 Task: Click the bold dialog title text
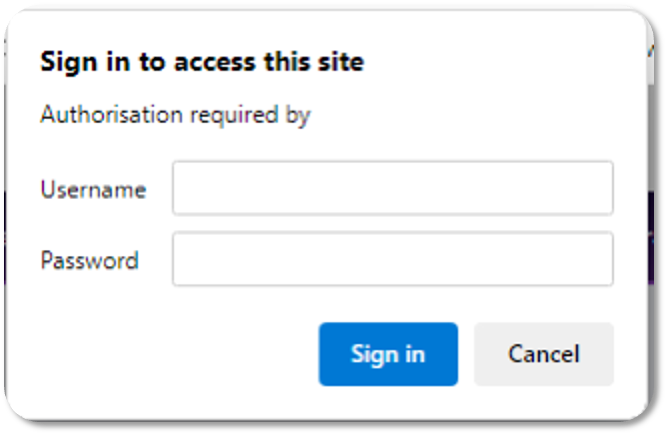[x=201, y=63]
